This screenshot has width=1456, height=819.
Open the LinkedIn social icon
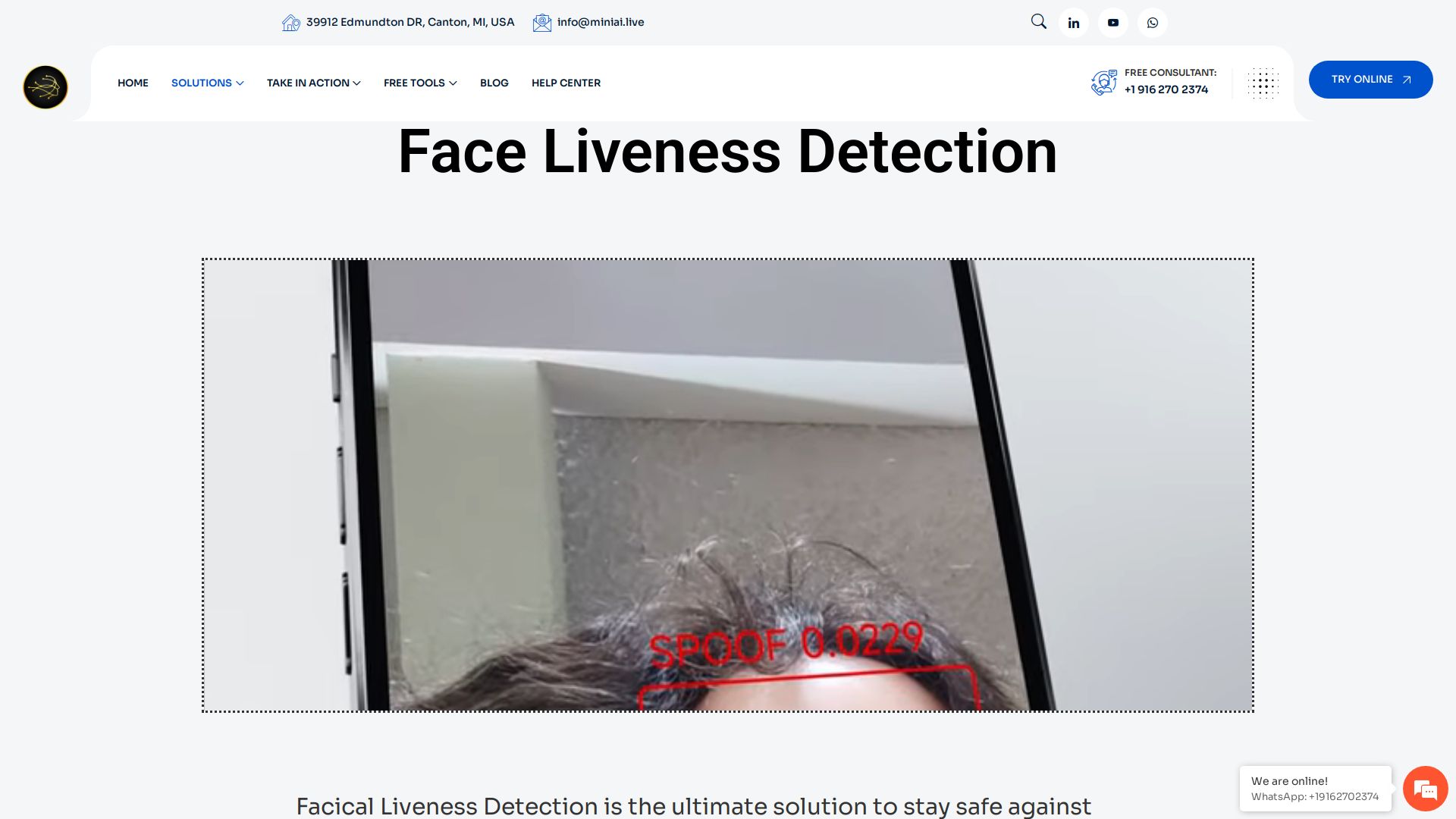click(x=1073, y=23)
